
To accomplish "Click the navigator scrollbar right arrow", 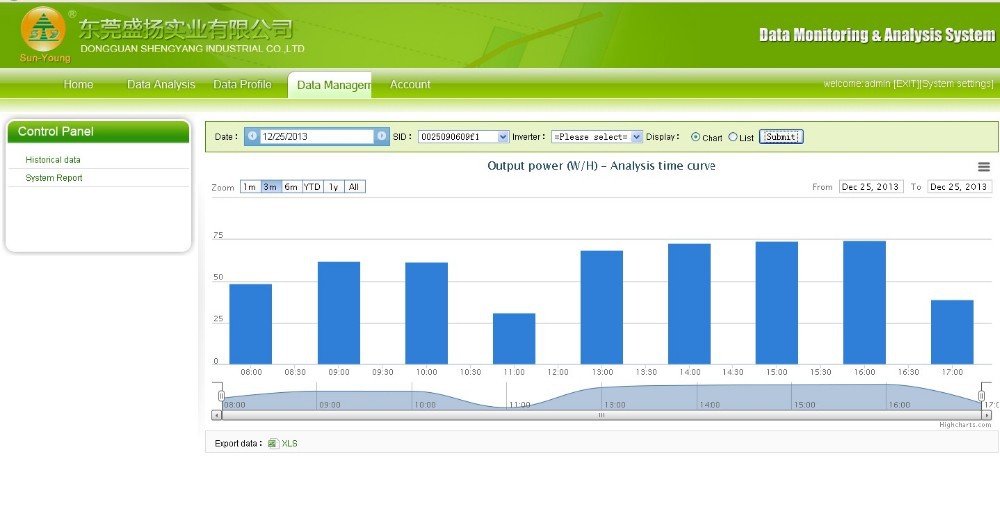I will (x=987, y=415).
